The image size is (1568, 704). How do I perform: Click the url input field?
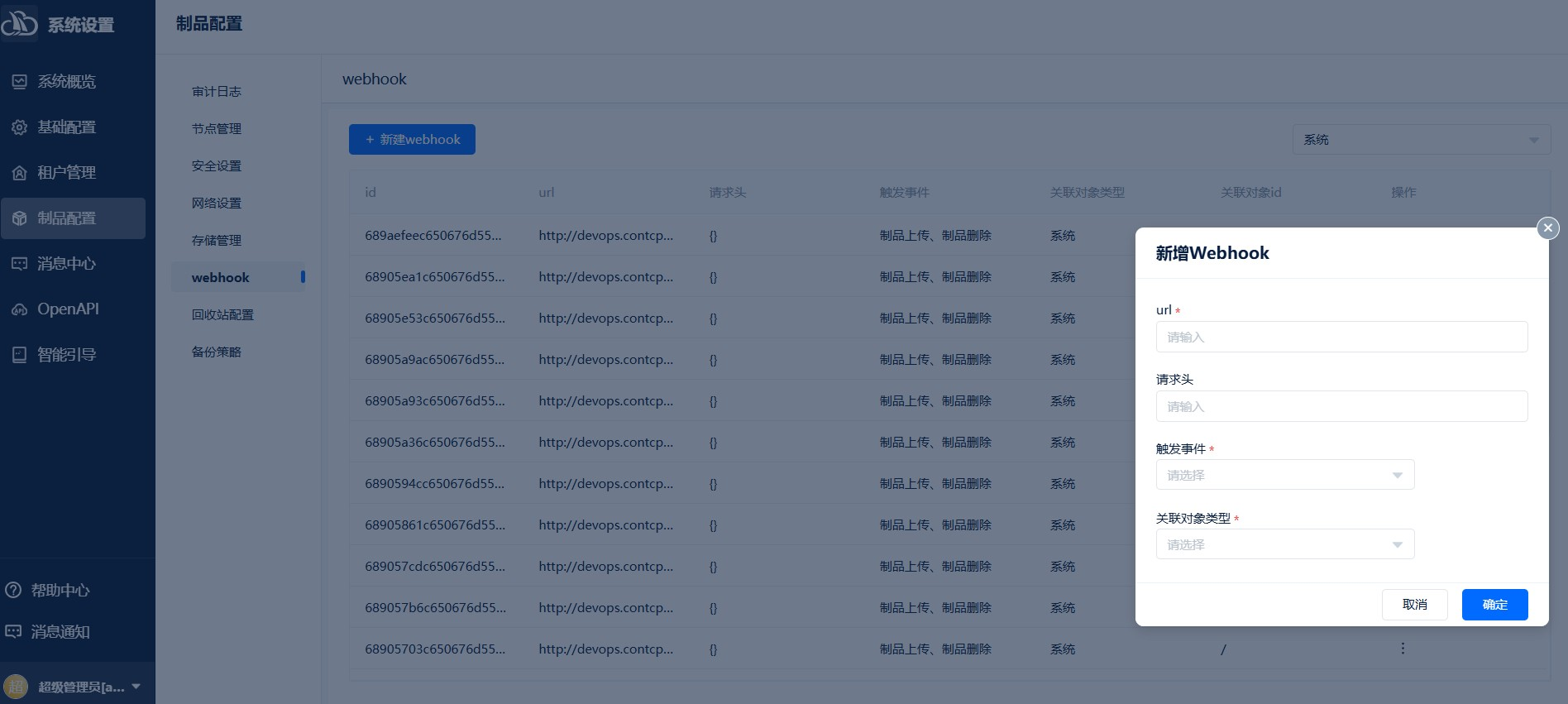1341,338
